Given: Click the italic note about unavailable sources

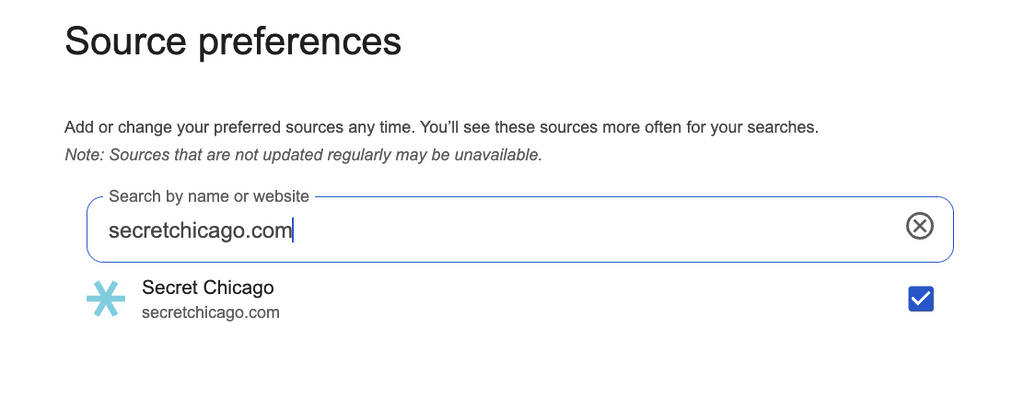Looking at the screenshot, I should tap(303, 155).
